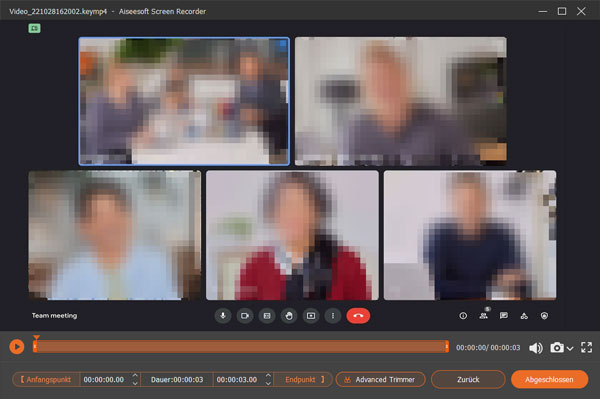Increase the start time stepper value

click(x=135, y=376)
